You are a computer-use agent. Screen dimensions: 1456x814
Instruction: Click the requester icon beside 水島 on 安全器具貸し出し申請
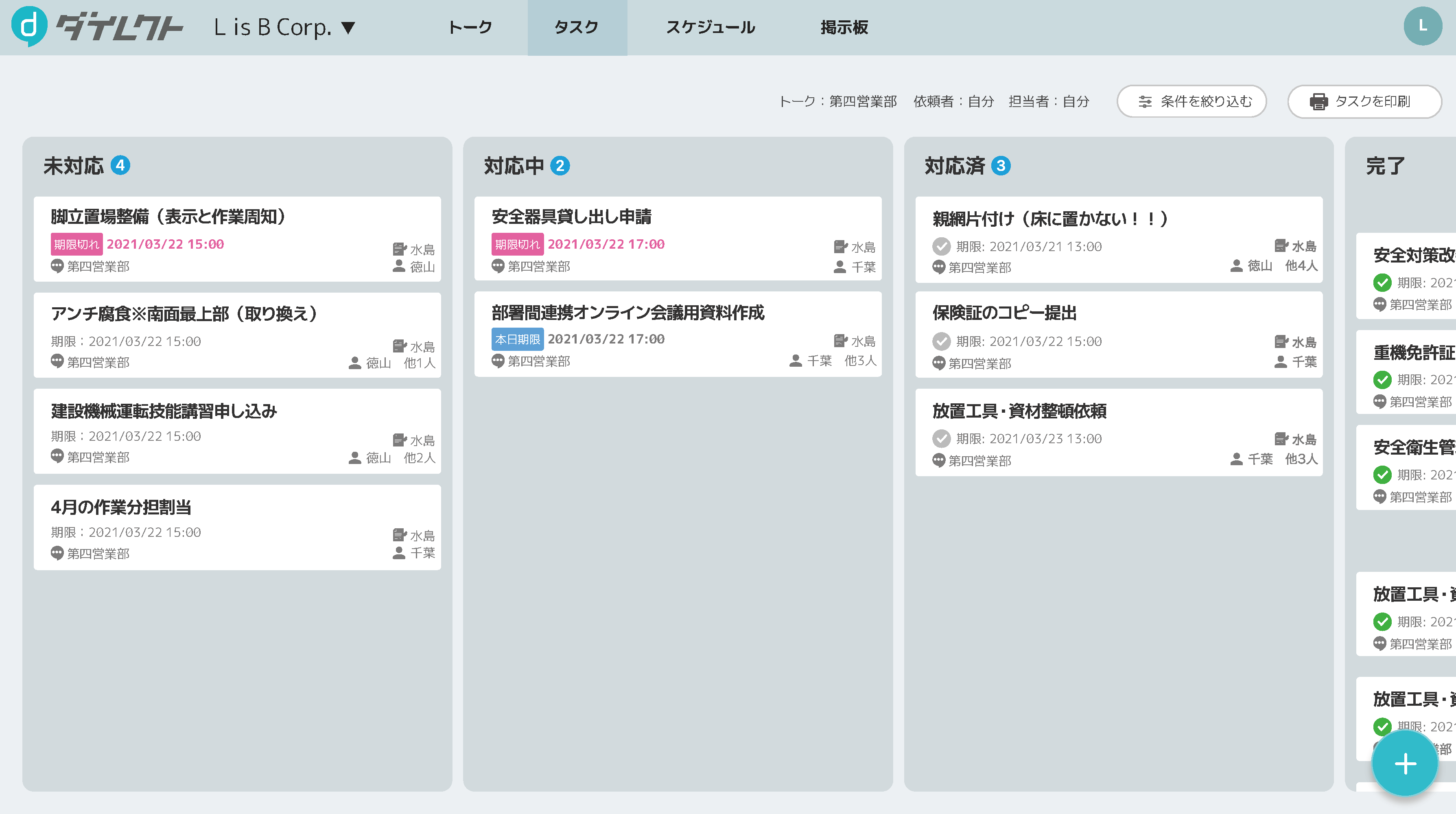pyautogui.click(x=840, y=247)
